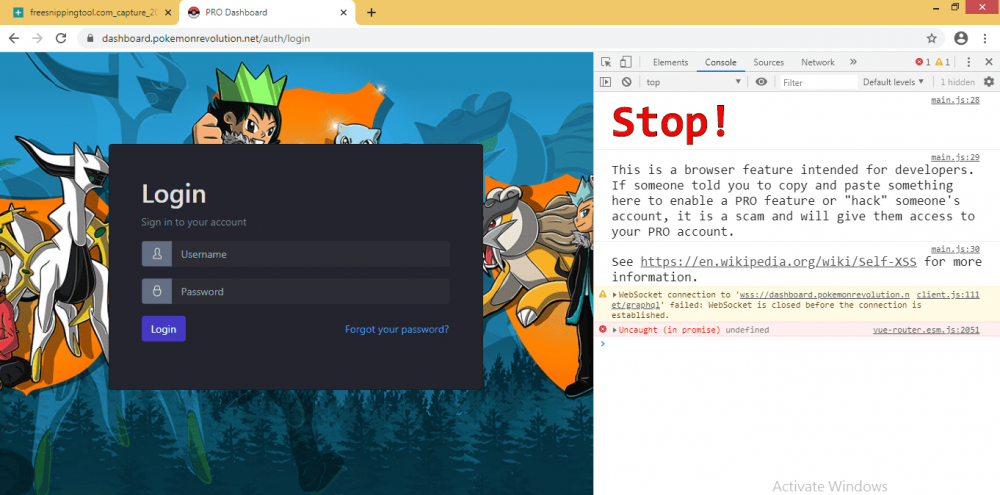
Task: Open DevTools customize three-dot menu
Action: [968, 62]
